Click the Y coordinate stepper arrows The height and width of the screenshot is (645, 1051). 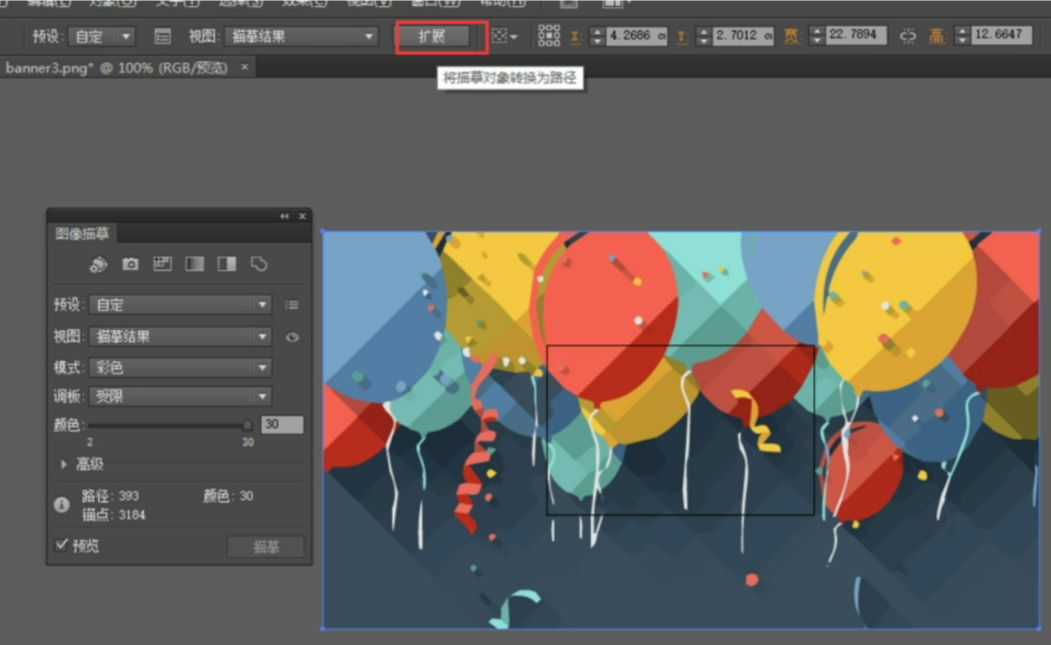[703, 36]
